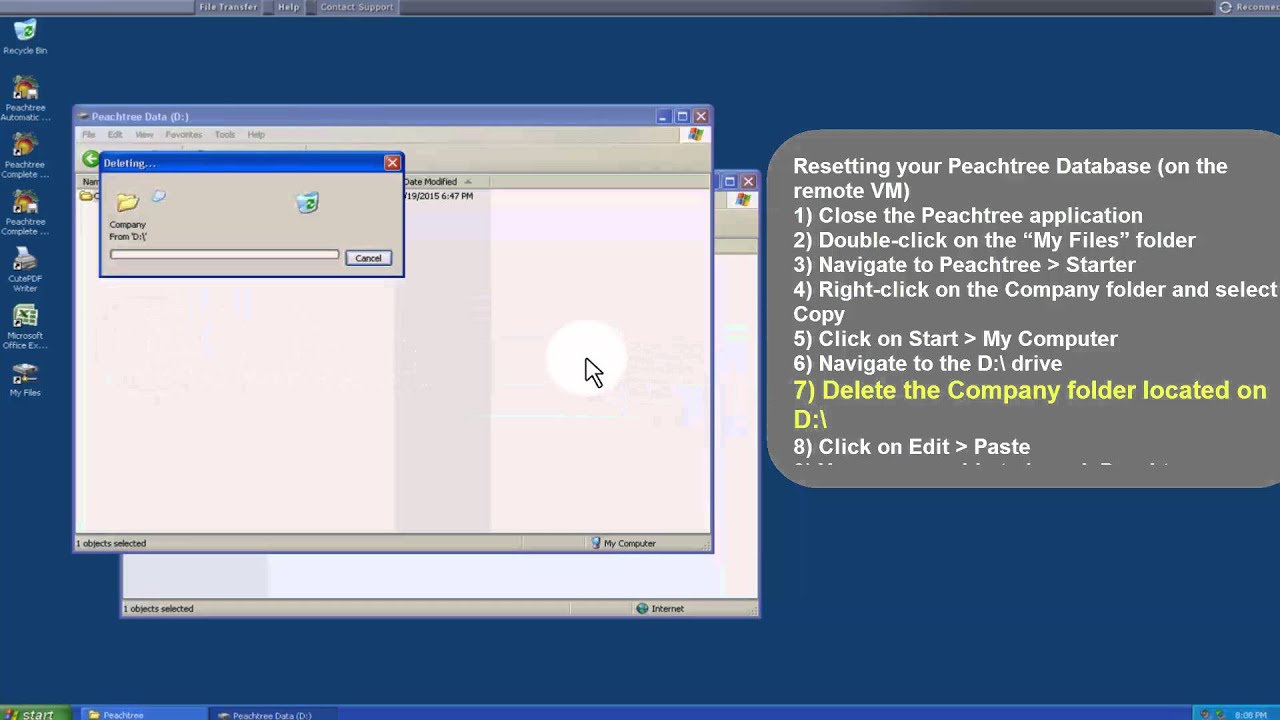The height and width of the screenshot is (720, 1280).
Task: Close the background explorer window
Action: 748,181
